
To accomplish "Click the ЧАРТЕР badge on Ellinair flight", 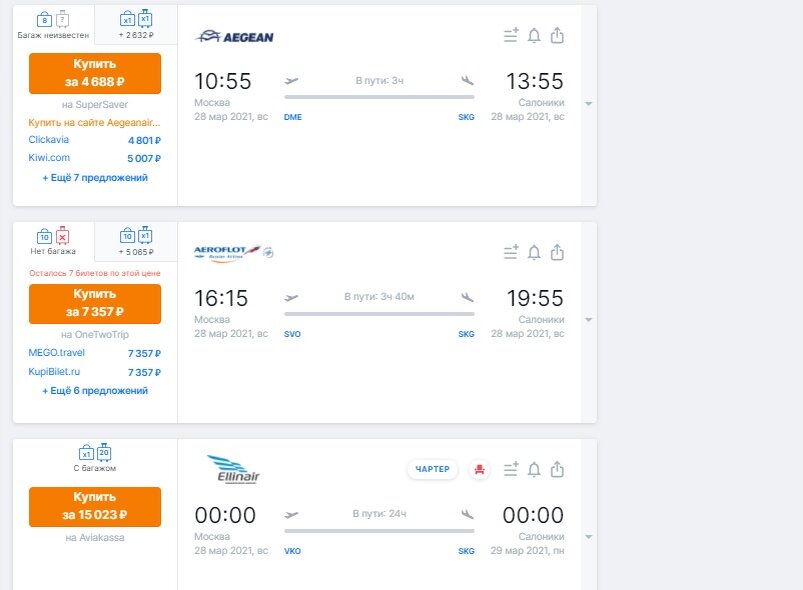I will [x=432, y=469].
